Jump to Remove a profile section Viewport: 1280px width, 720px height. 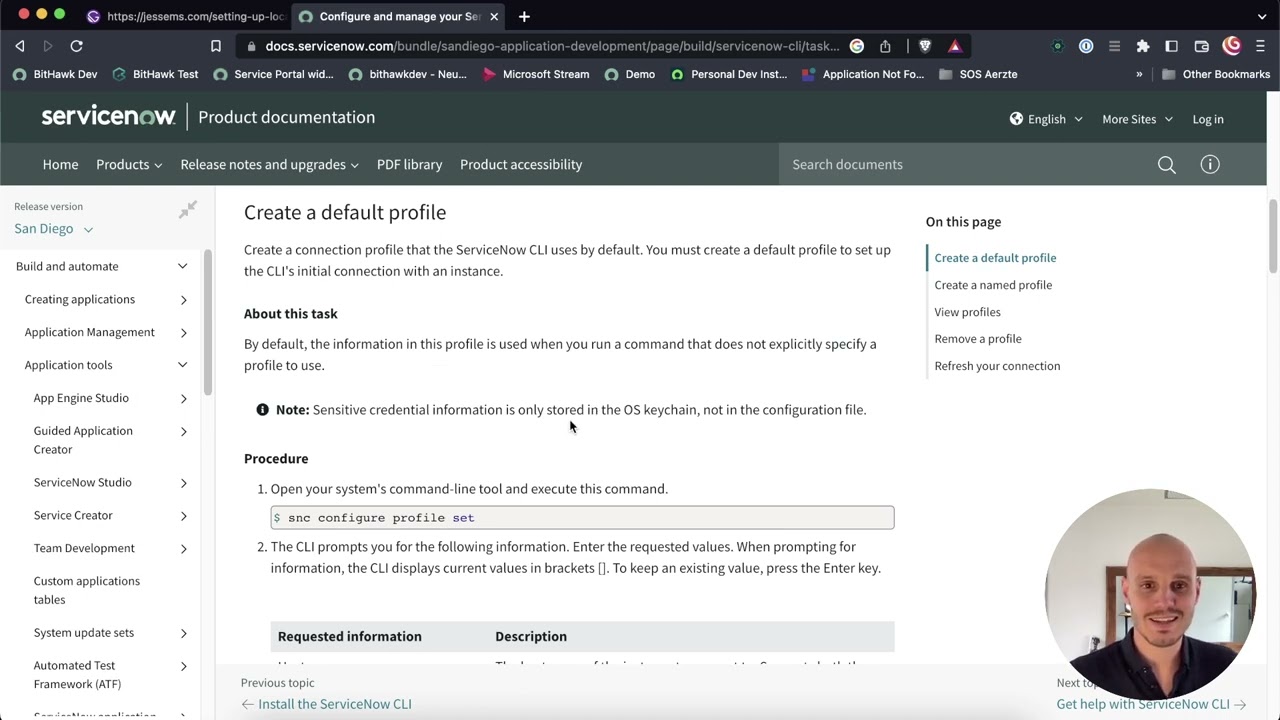pyautogui.click(x=978, y=339)
